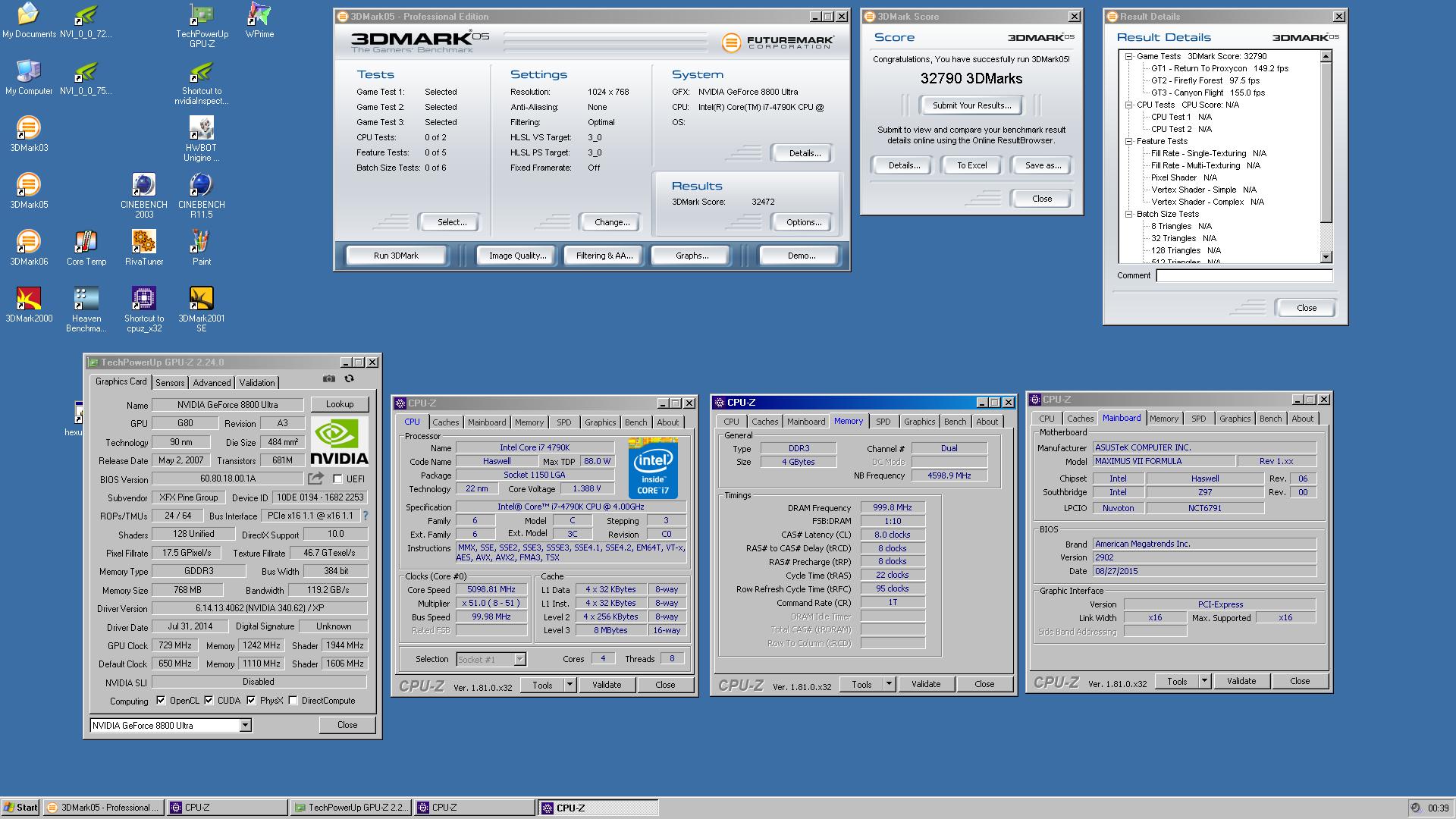Open the Tools dropdown arrow in the CPU tab window

pyautogui.click(x=570, y=685)
